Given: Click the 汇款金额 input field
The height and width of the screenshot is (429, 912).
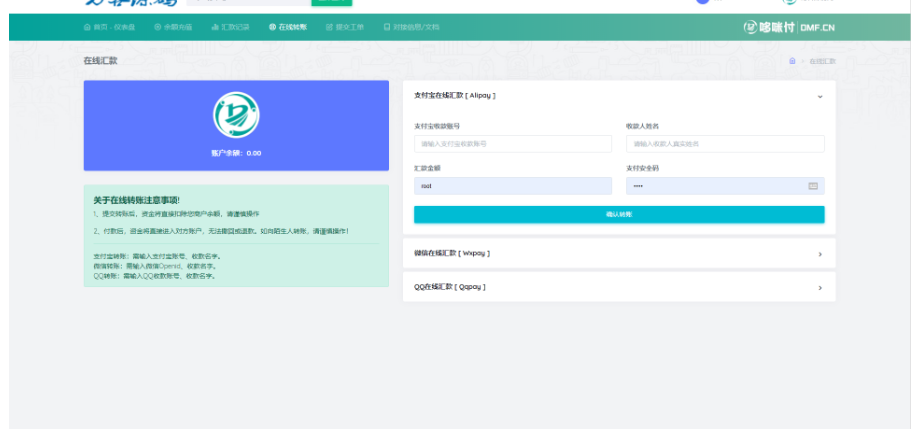Looking at the screenshot, I should click(513, 186).
